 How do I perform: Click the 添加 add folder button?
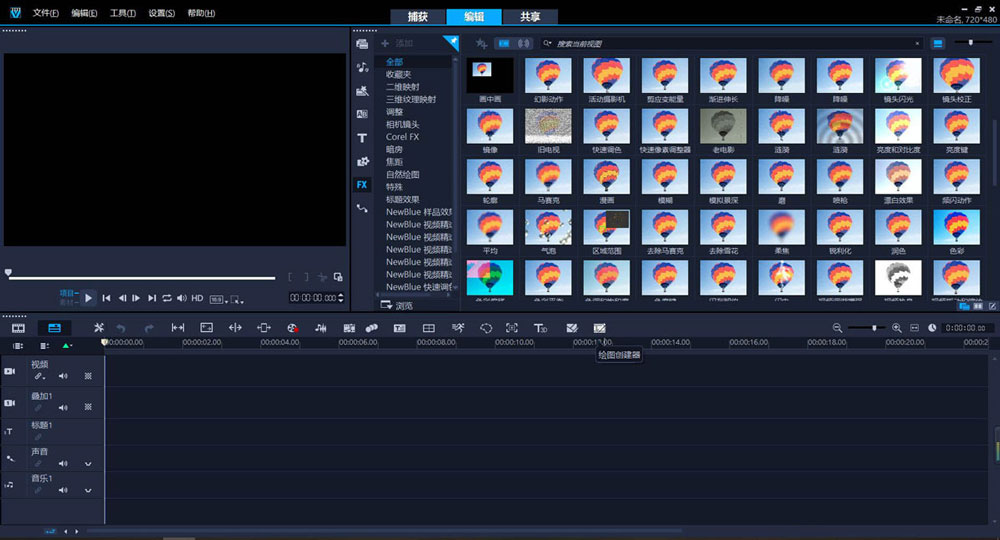pos(397,43)
